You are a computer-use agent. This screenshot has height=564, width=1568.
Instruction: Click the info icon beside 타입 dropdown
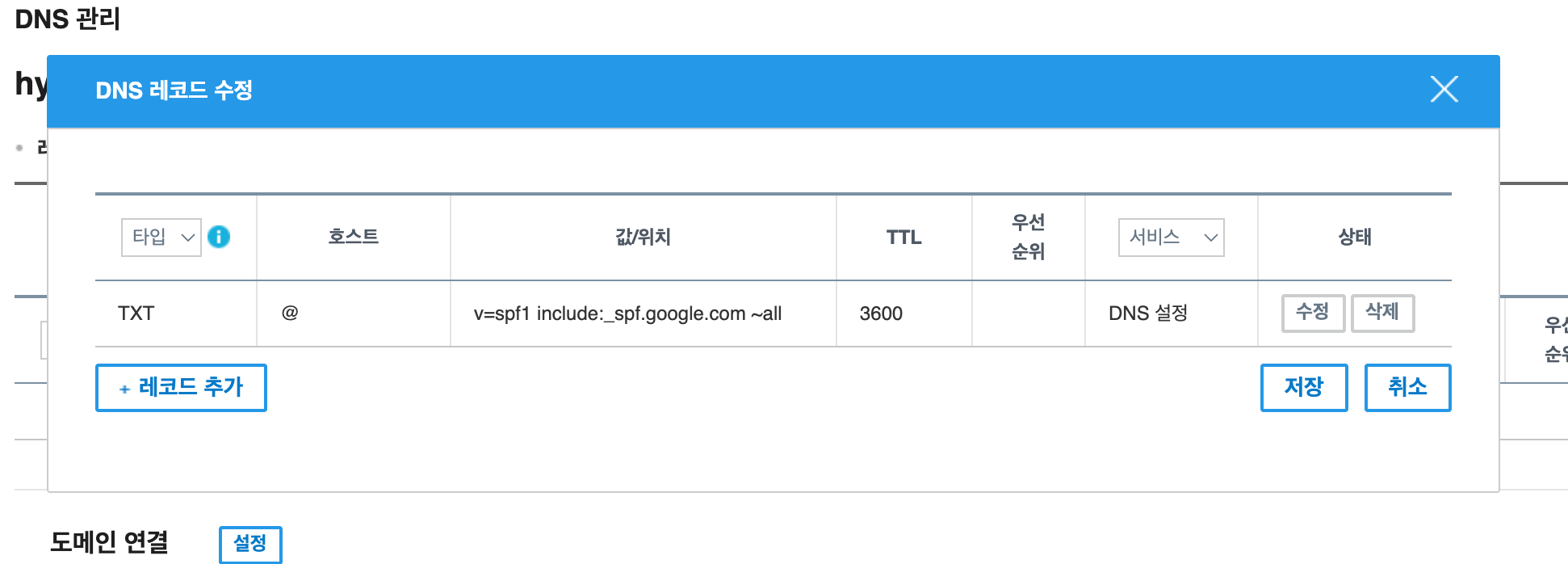(219, 237)
